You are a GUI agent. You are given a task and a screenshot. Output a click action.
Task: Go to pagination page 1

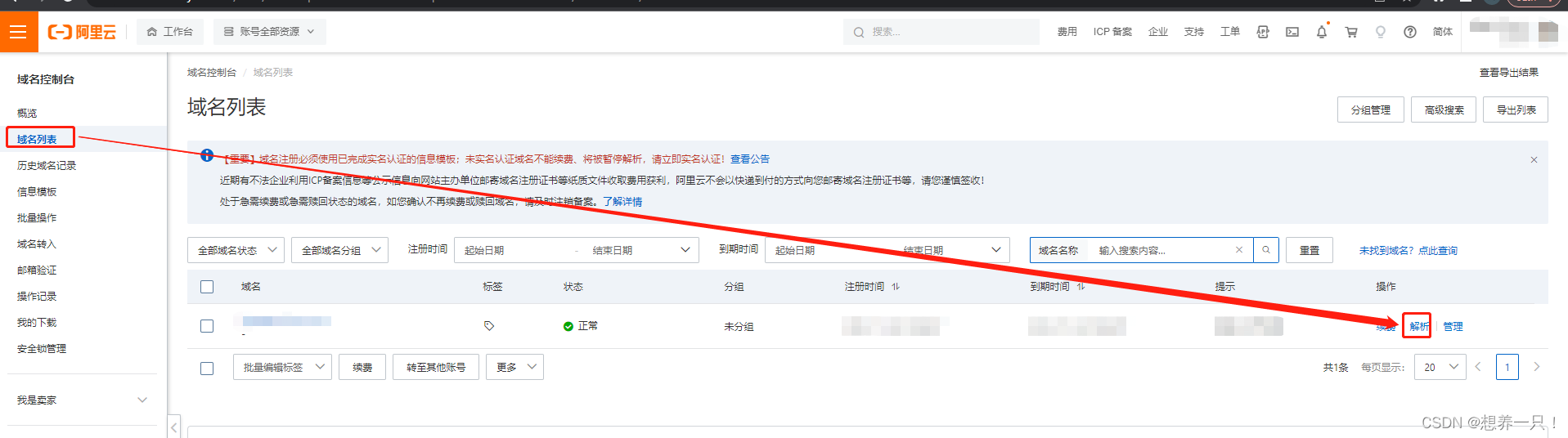pos(1507,367)
